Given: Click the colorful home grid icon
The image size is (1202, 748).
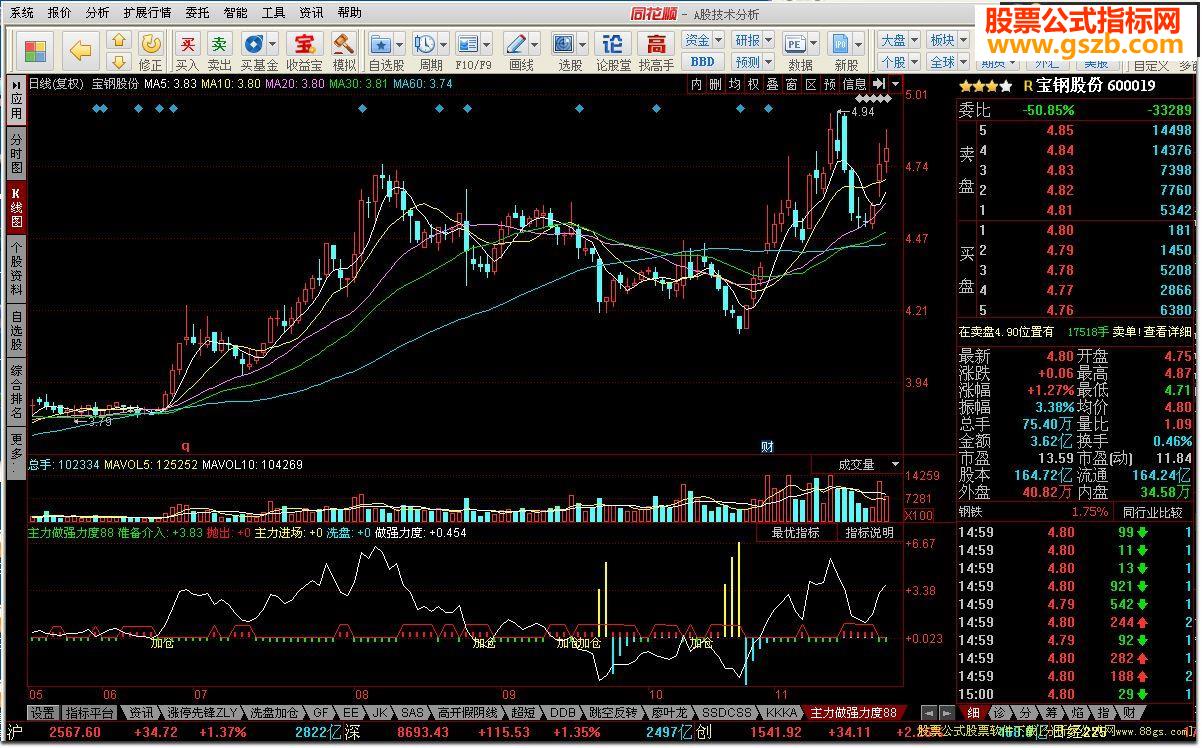Looking at the screenshot, I should 37,51.
